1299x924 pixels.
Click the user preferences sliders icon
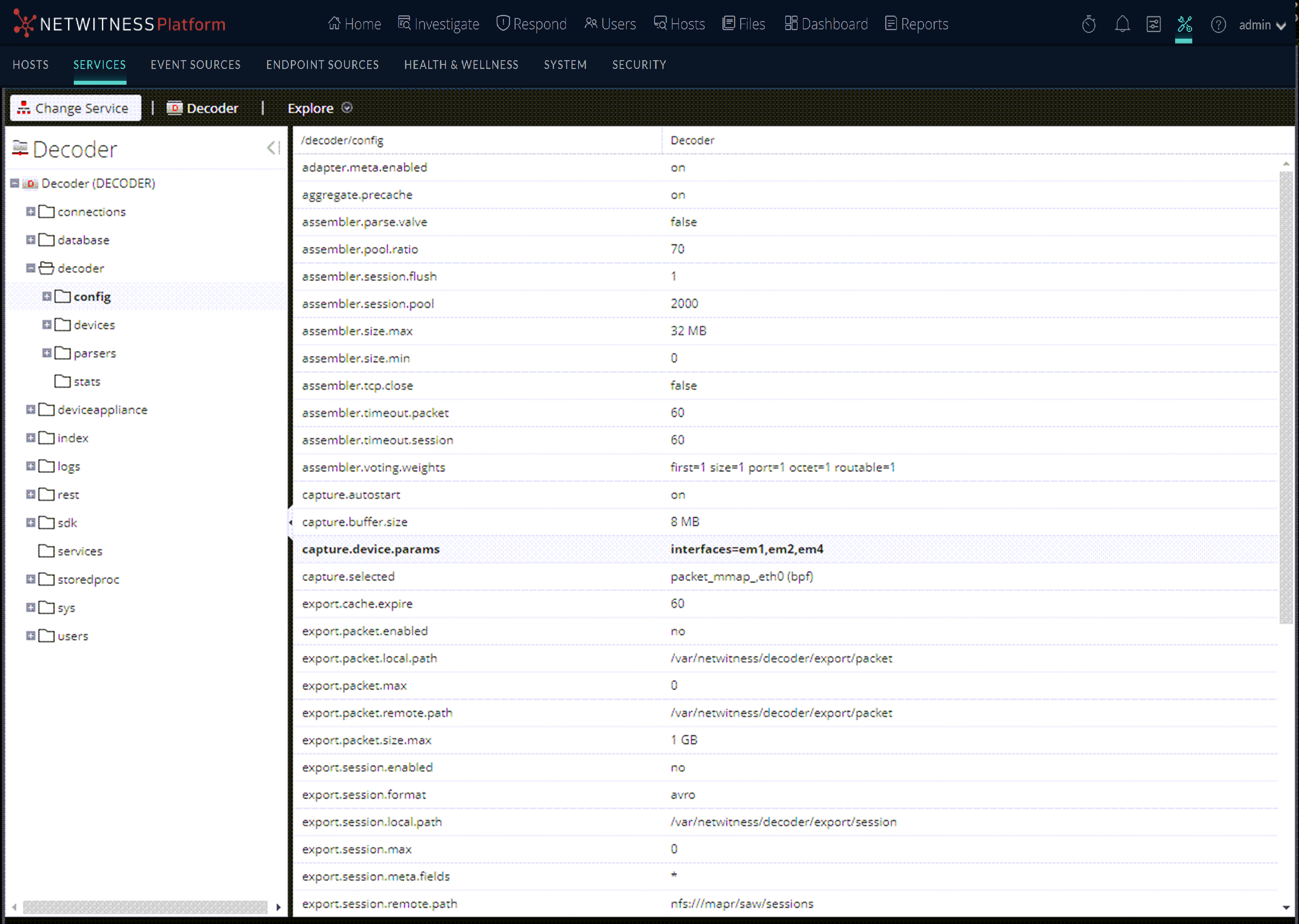pyautogui.click(x=1153, y=25)
